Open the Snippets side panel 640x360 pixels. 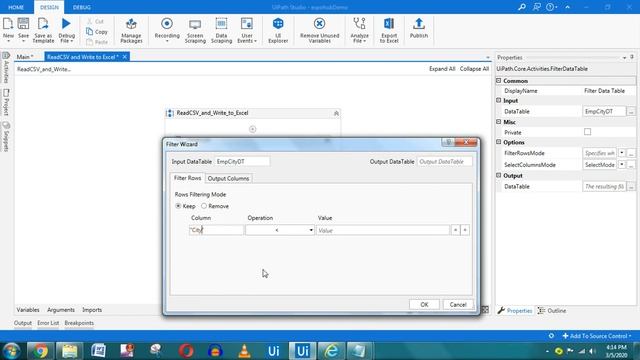tap(6, 137)
